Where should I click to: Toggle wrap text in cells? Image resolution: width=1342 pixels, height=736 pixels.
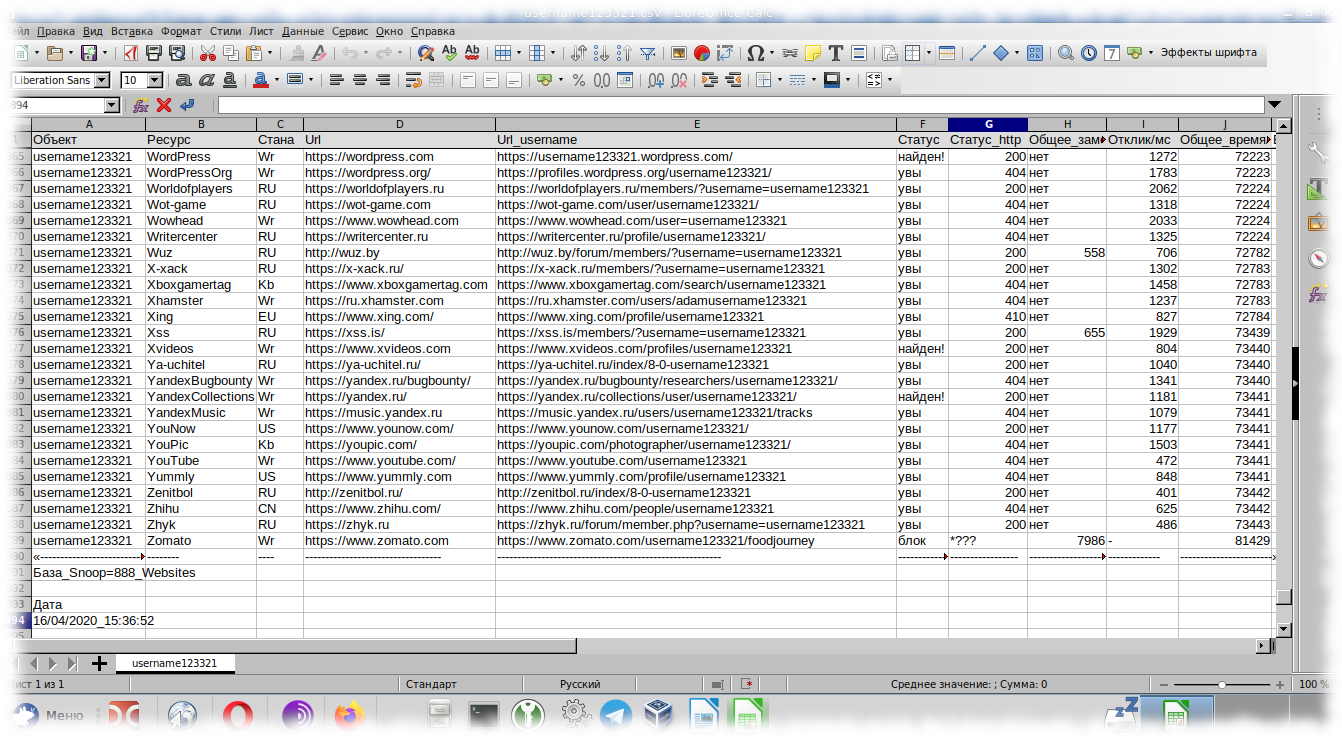pyautogui.click(x=414, y=80)
